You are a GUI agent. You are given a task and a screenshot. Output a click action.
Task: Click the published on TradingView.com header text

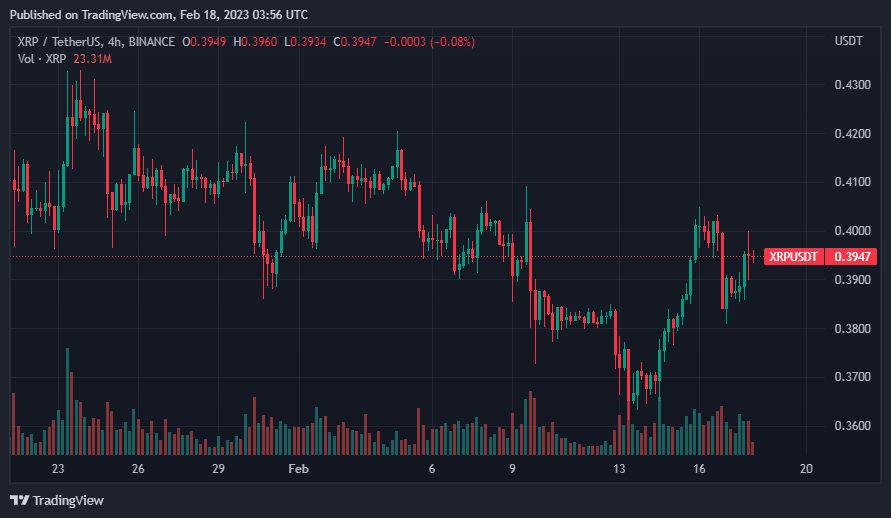[x=158, y=15]
